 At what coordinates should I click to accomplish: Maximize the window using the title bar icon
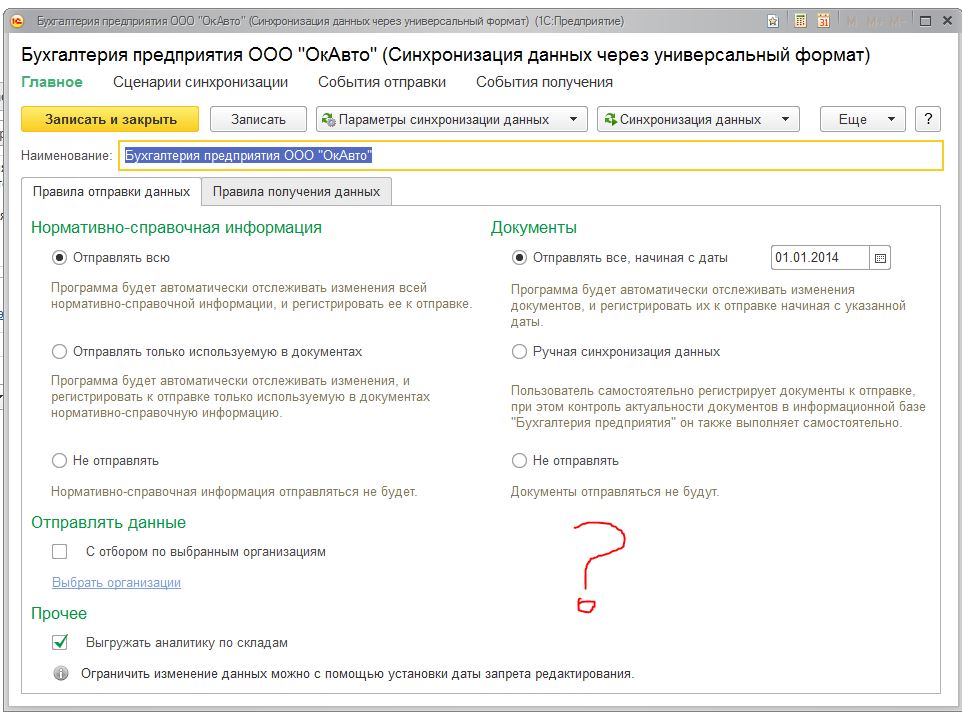pyautogui.click(x=927, y=20)
